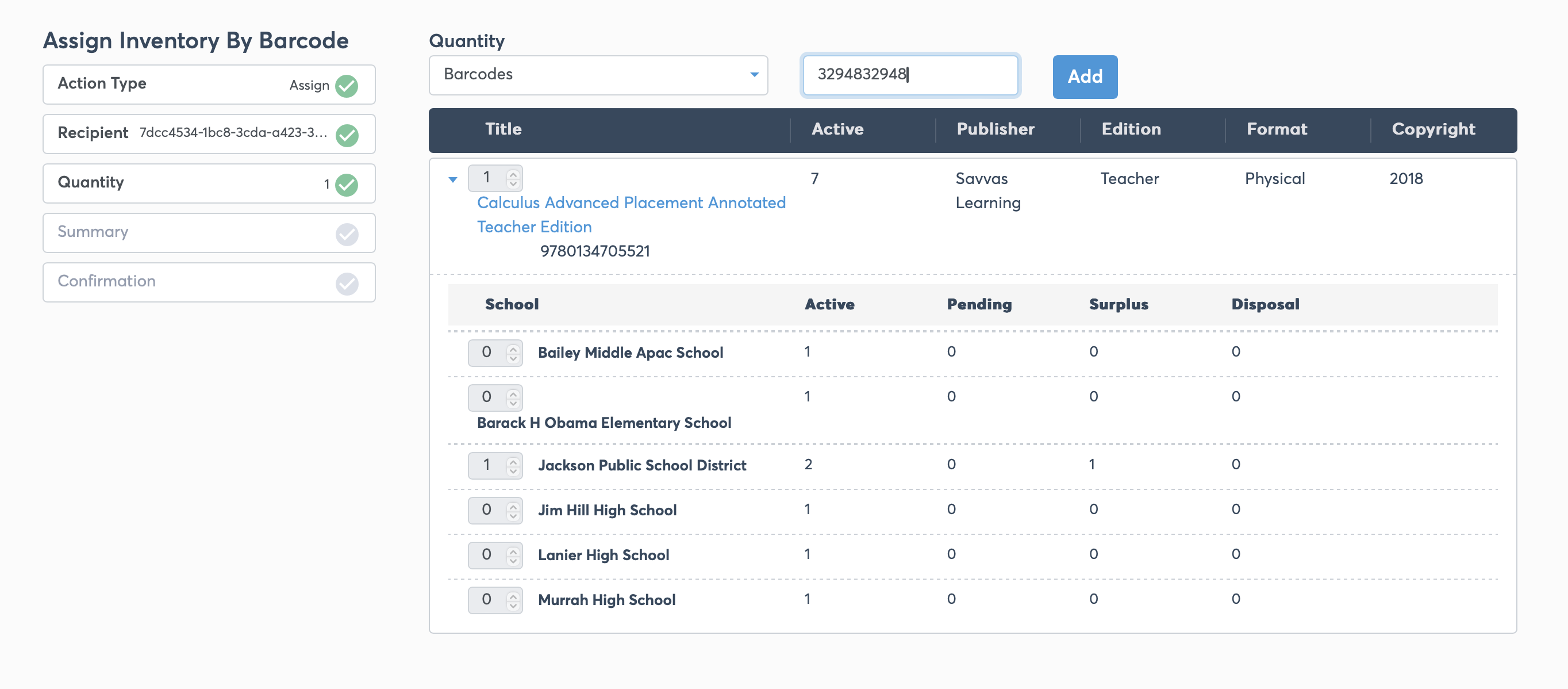Click the green checkmark on Action Type step
The width and height of the screenshot is (1568, 689).
tap(347, 85)
